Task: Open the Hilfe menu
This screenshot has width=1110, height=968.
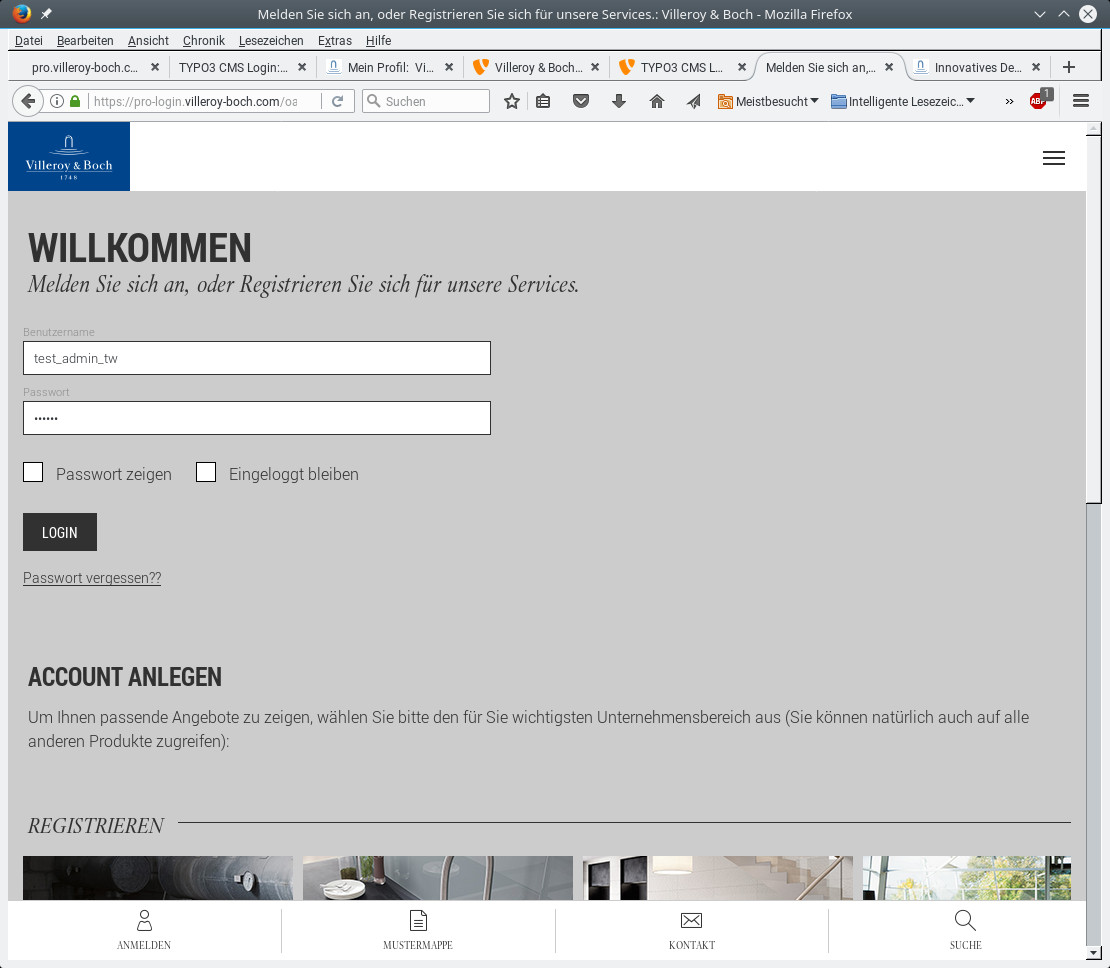Action: 379,40
